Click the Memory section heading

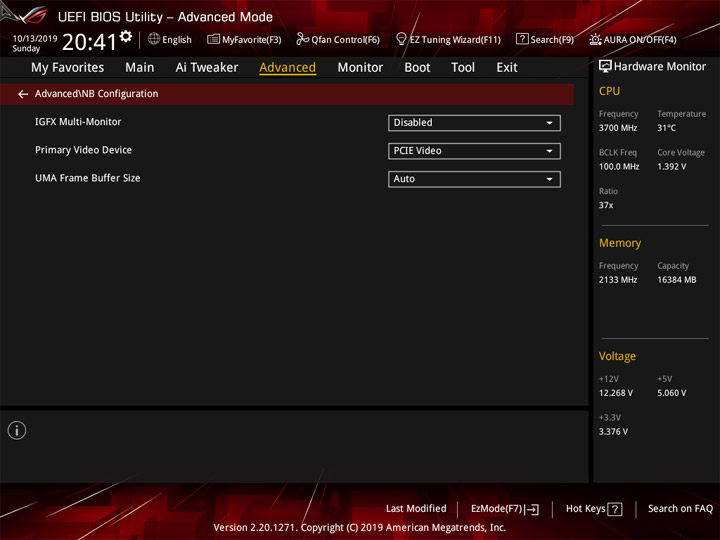point(619,243)
